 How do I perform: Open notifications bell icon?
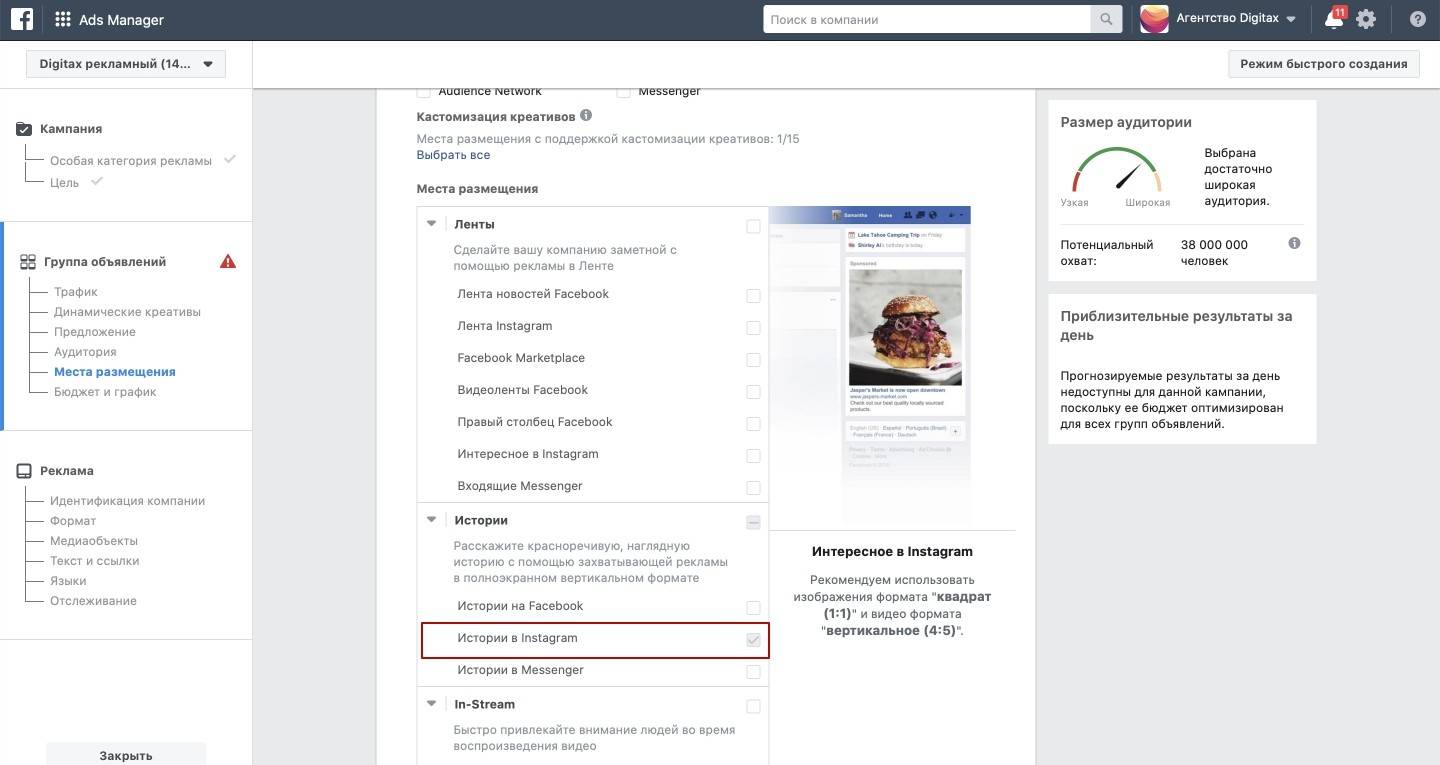coord(1333,19)
